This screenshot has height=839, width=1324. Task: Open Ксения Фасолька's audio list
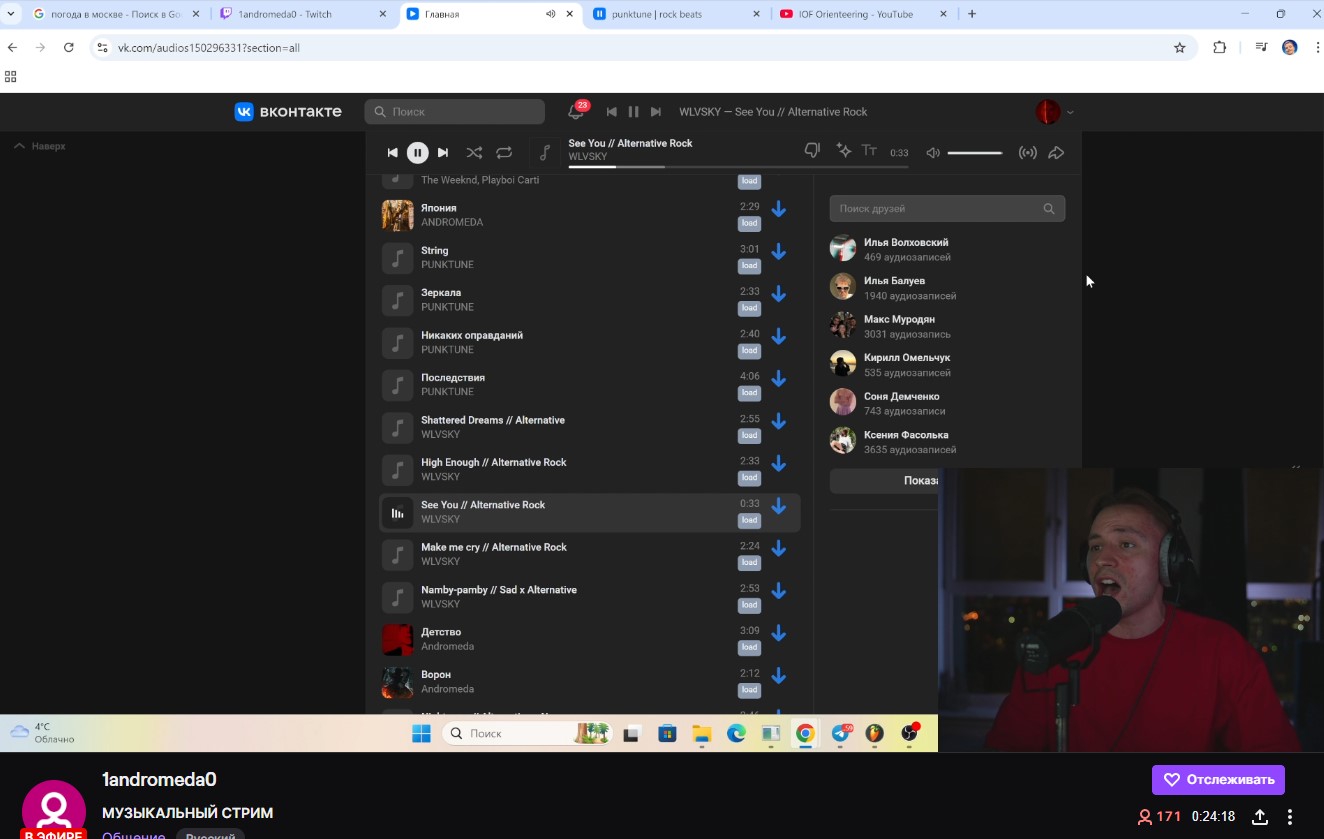[x=947, y=442]
